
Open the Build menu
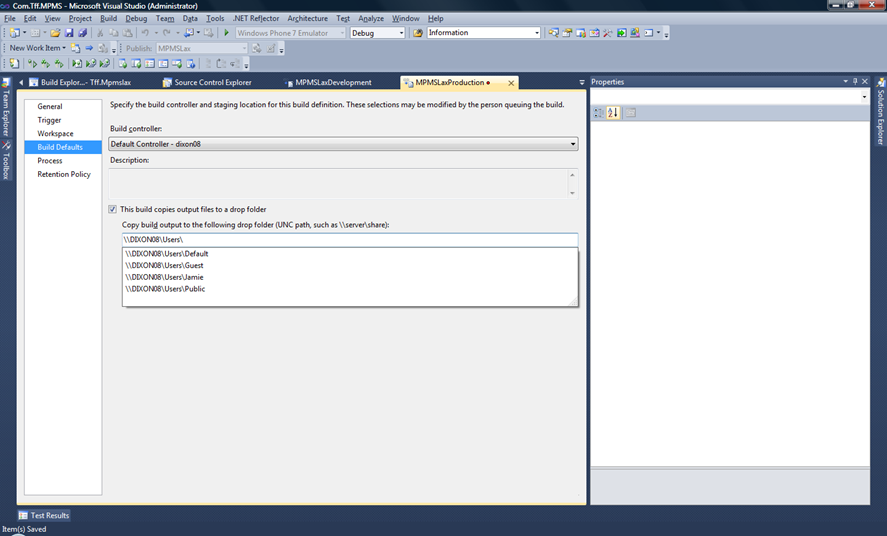click(x=108, y=19)
